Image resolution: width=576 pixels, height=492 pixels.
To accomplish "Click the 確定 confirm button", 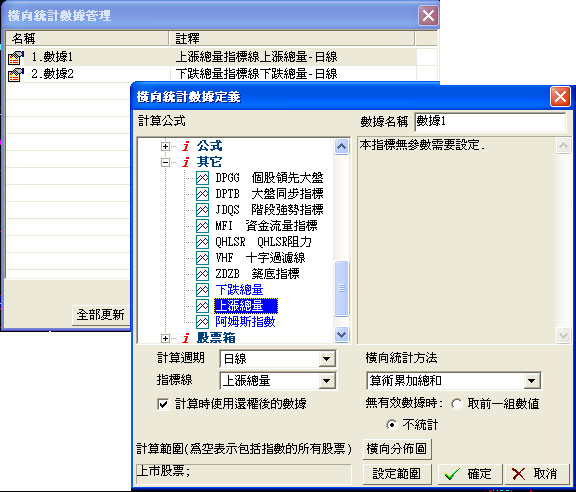I will [470, 474].
